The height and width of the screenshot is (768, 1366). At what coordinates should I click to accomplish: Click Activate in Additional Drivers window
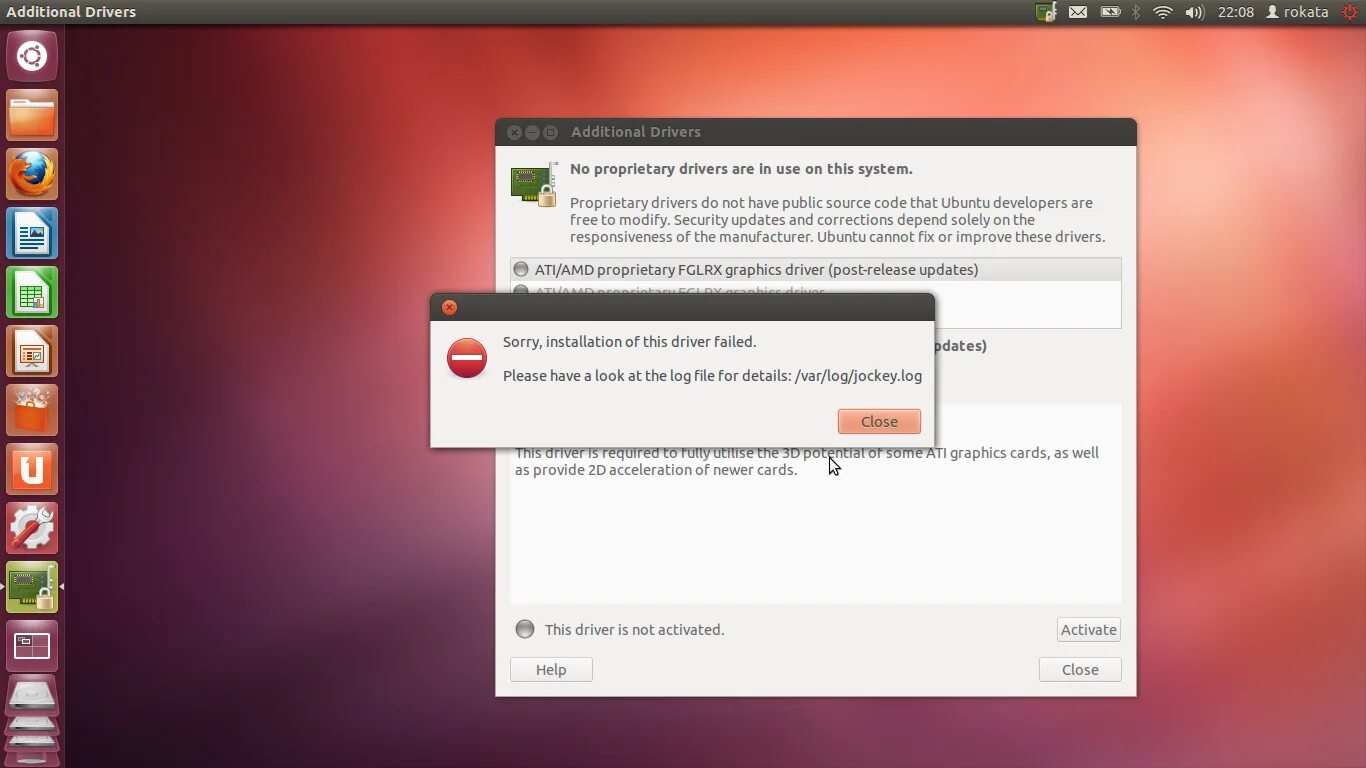[x=1089, y=629]
